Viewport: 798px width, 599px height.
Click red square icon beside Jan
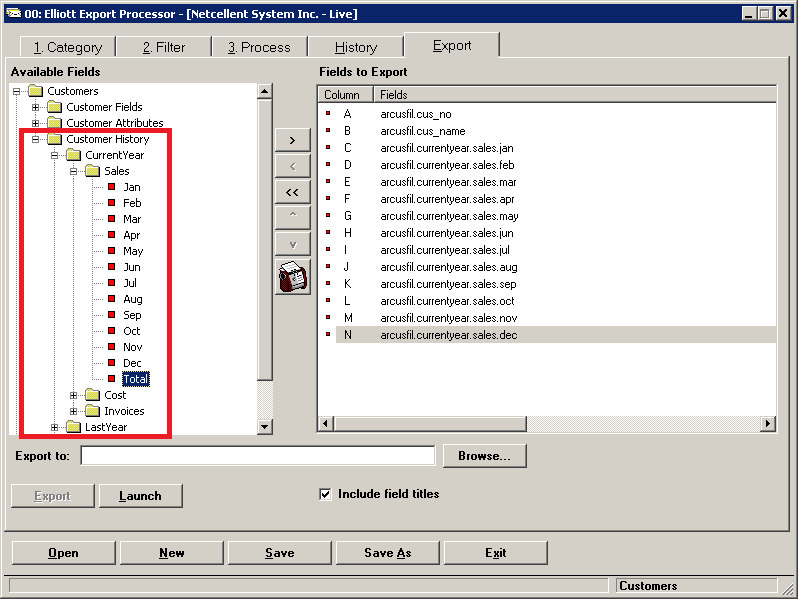coord(111,187)
